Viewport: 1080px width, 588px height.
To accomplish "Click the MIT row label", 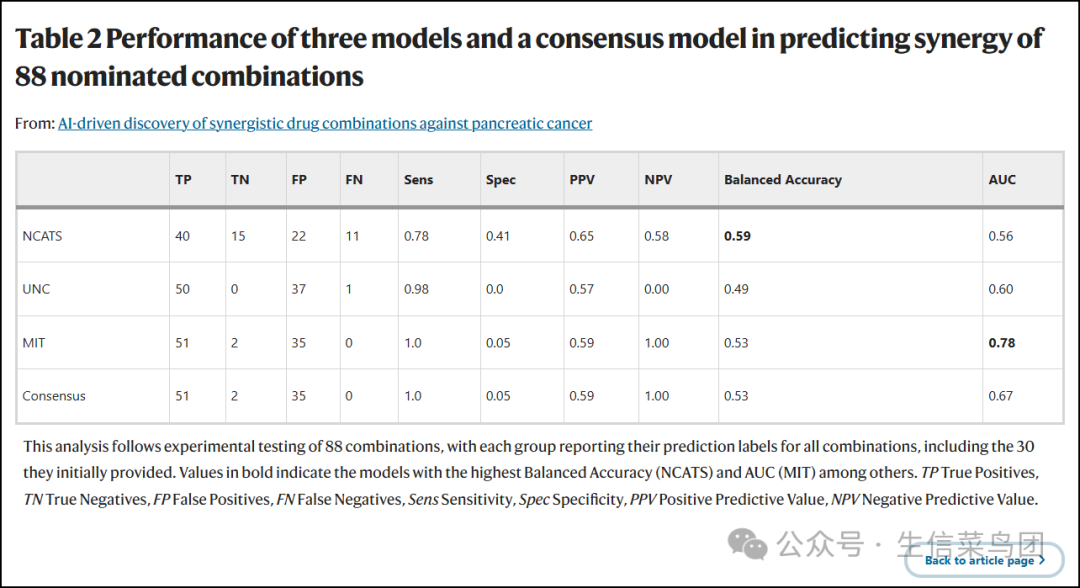I will click(x=34, y=343).
